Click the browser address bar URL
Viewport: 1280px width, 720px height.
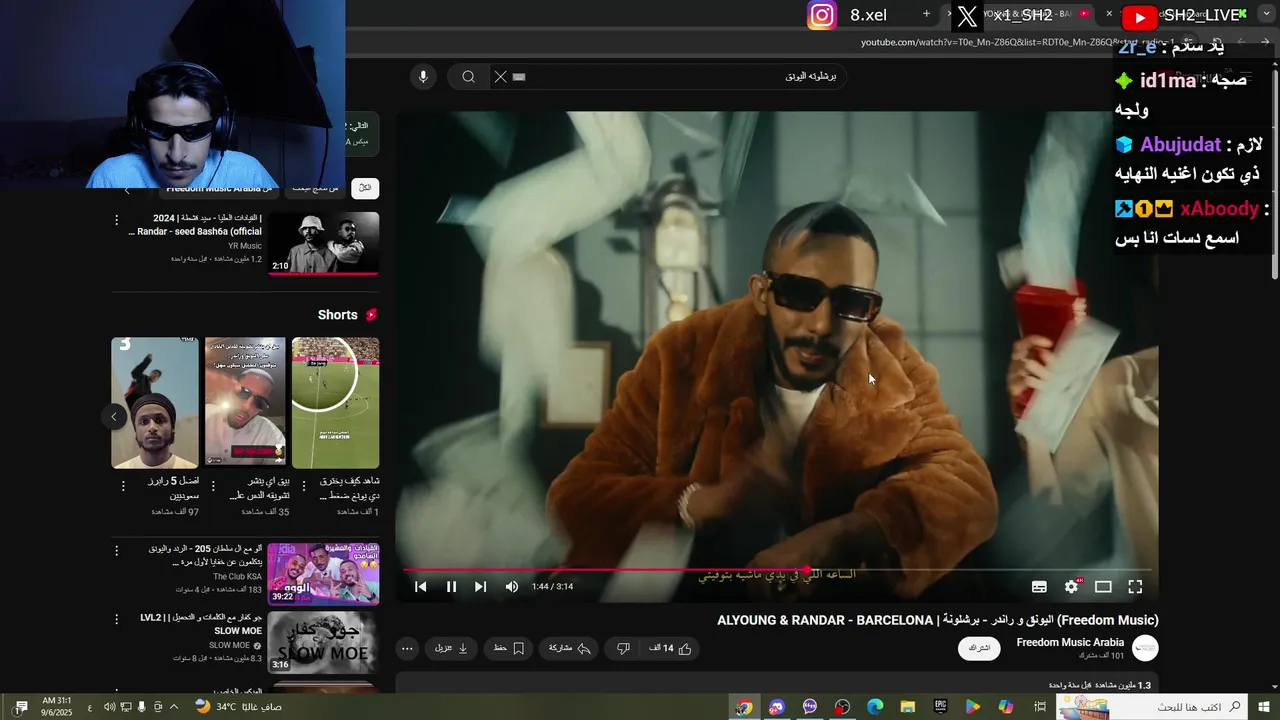(x=1017, y=42)
